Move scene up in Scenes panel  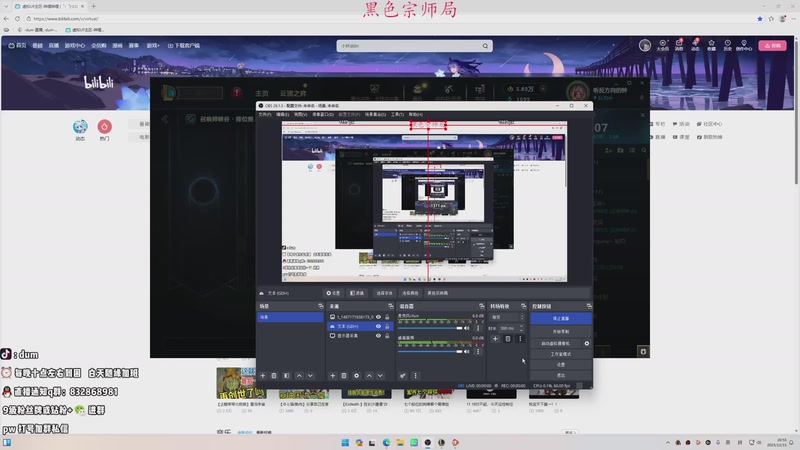(x=299, y=376)
